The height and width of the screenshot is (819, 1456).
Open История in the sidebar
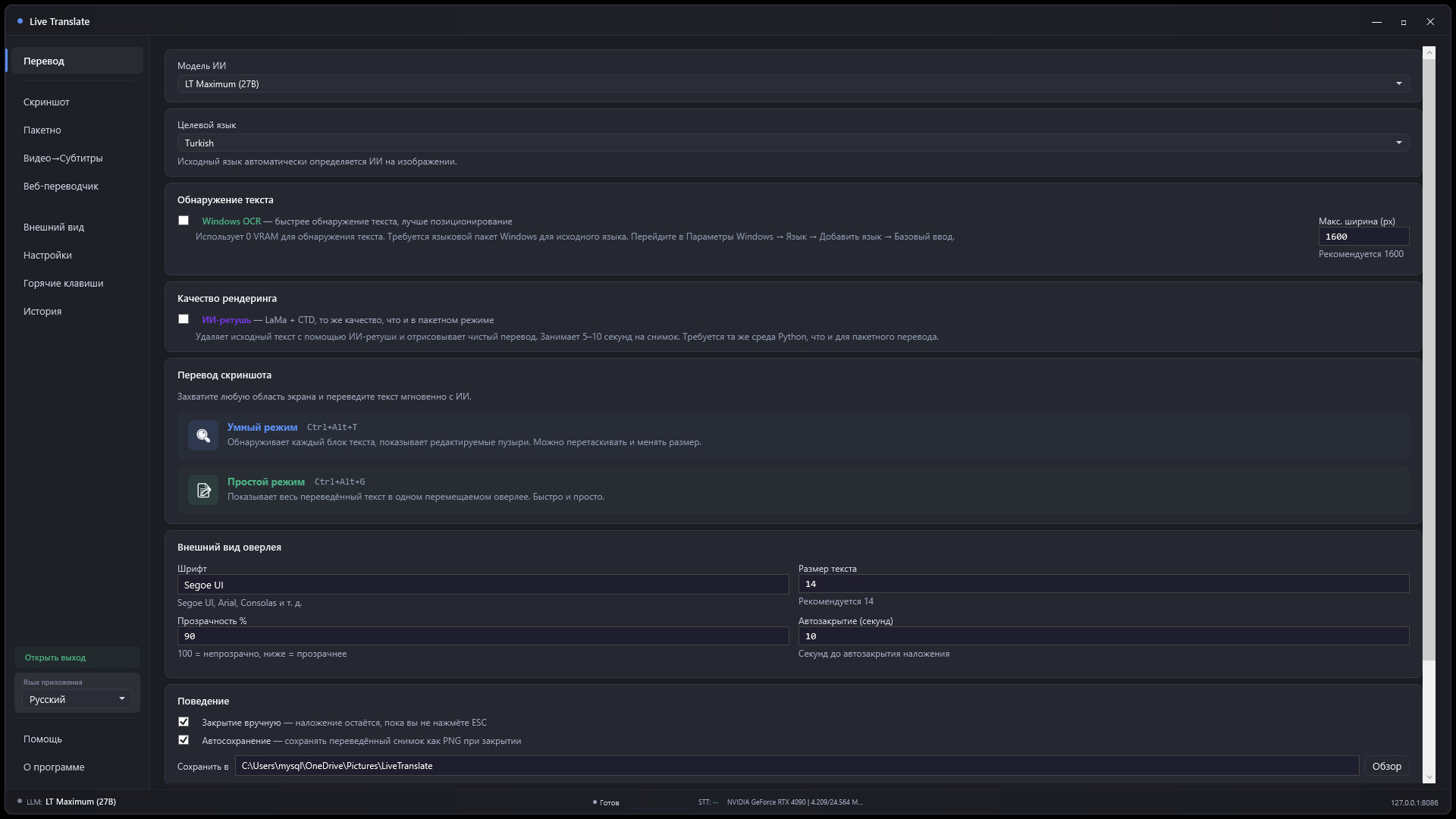(x=77, y=311)
